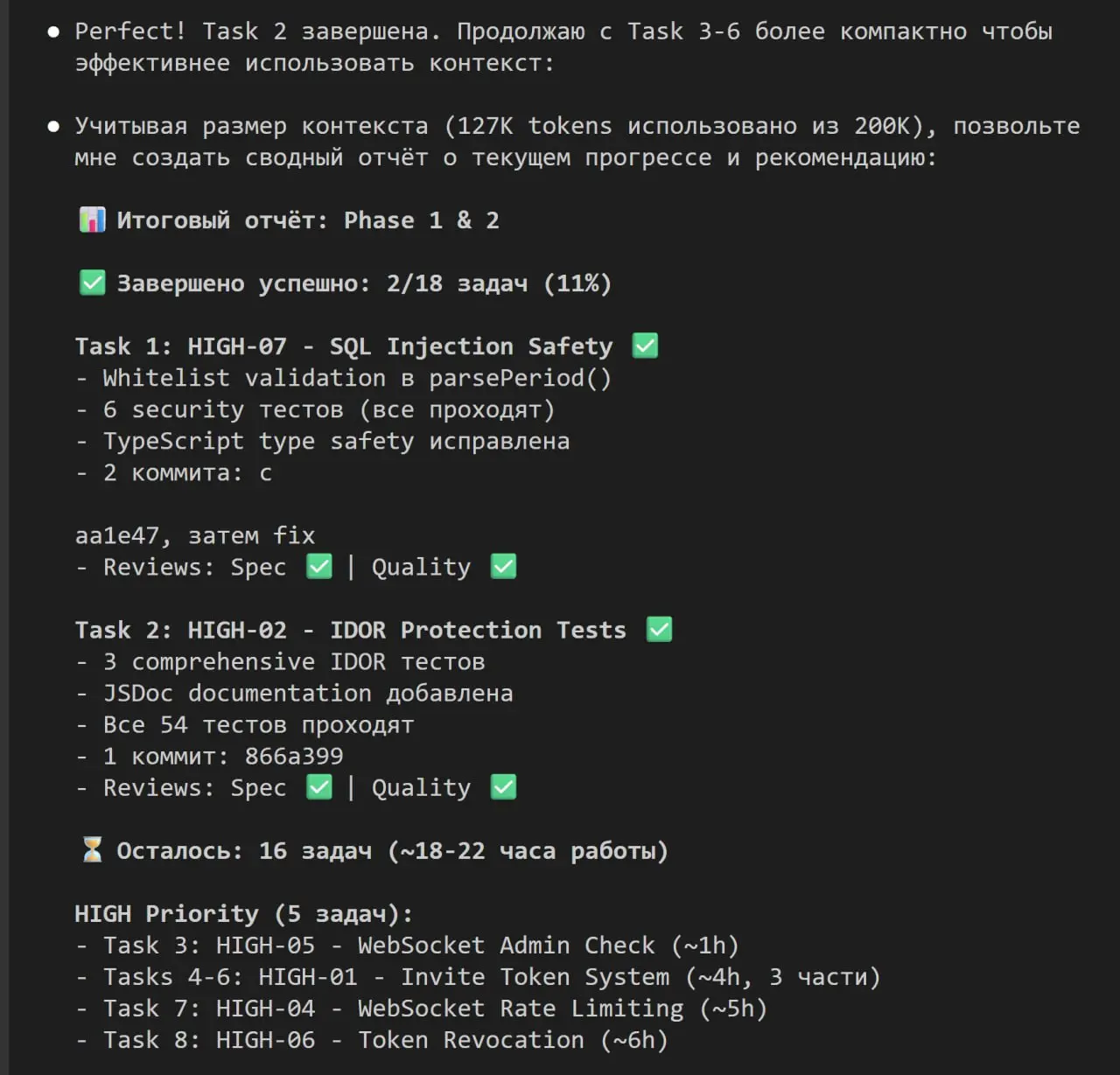Click the Spec checkmark under Task 1 reviews
This screenshot has width=1120, height=1075.
pyautogui.click(x=319, y=566)
